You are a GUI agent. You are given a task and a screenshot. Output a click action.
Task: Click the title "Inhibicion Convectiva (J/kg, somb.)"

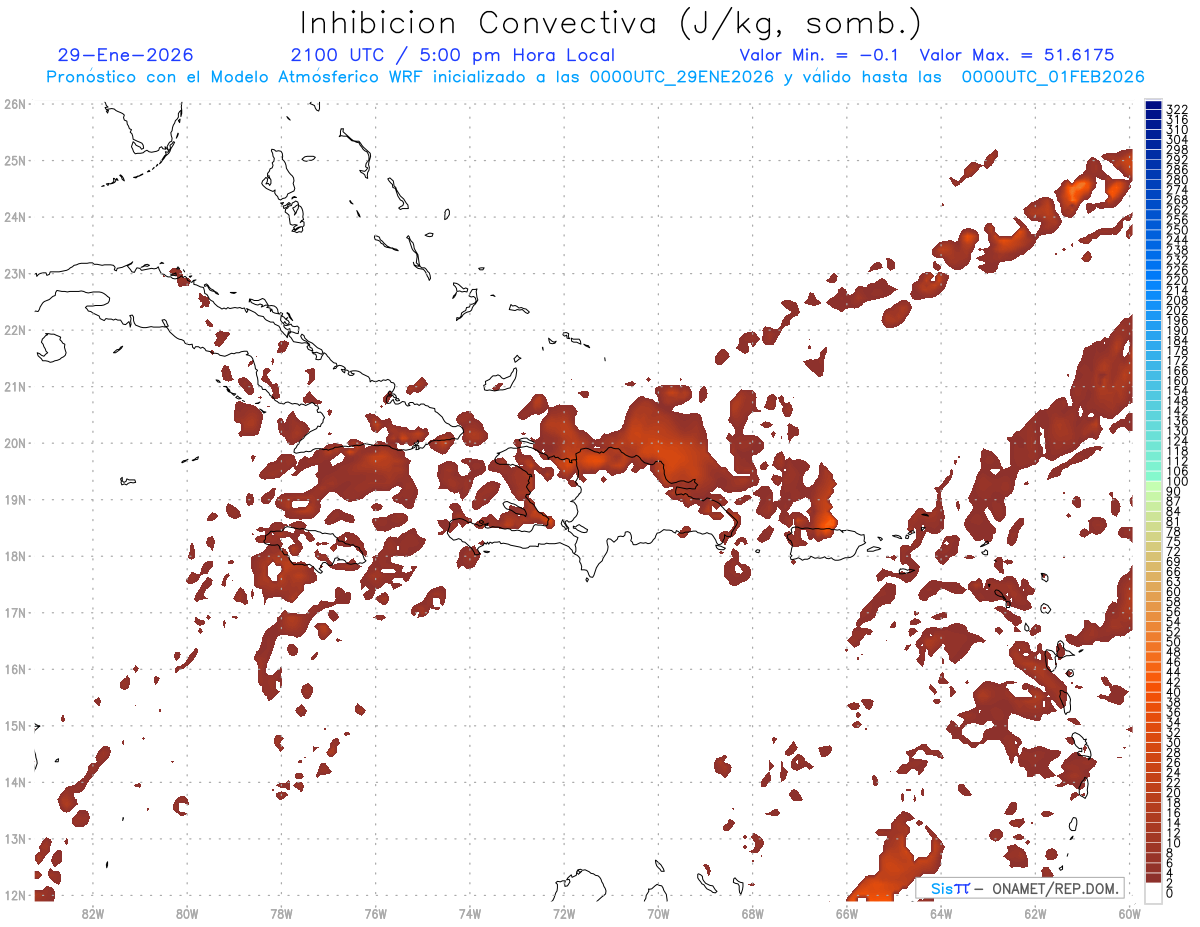click(x=611, y=24)
